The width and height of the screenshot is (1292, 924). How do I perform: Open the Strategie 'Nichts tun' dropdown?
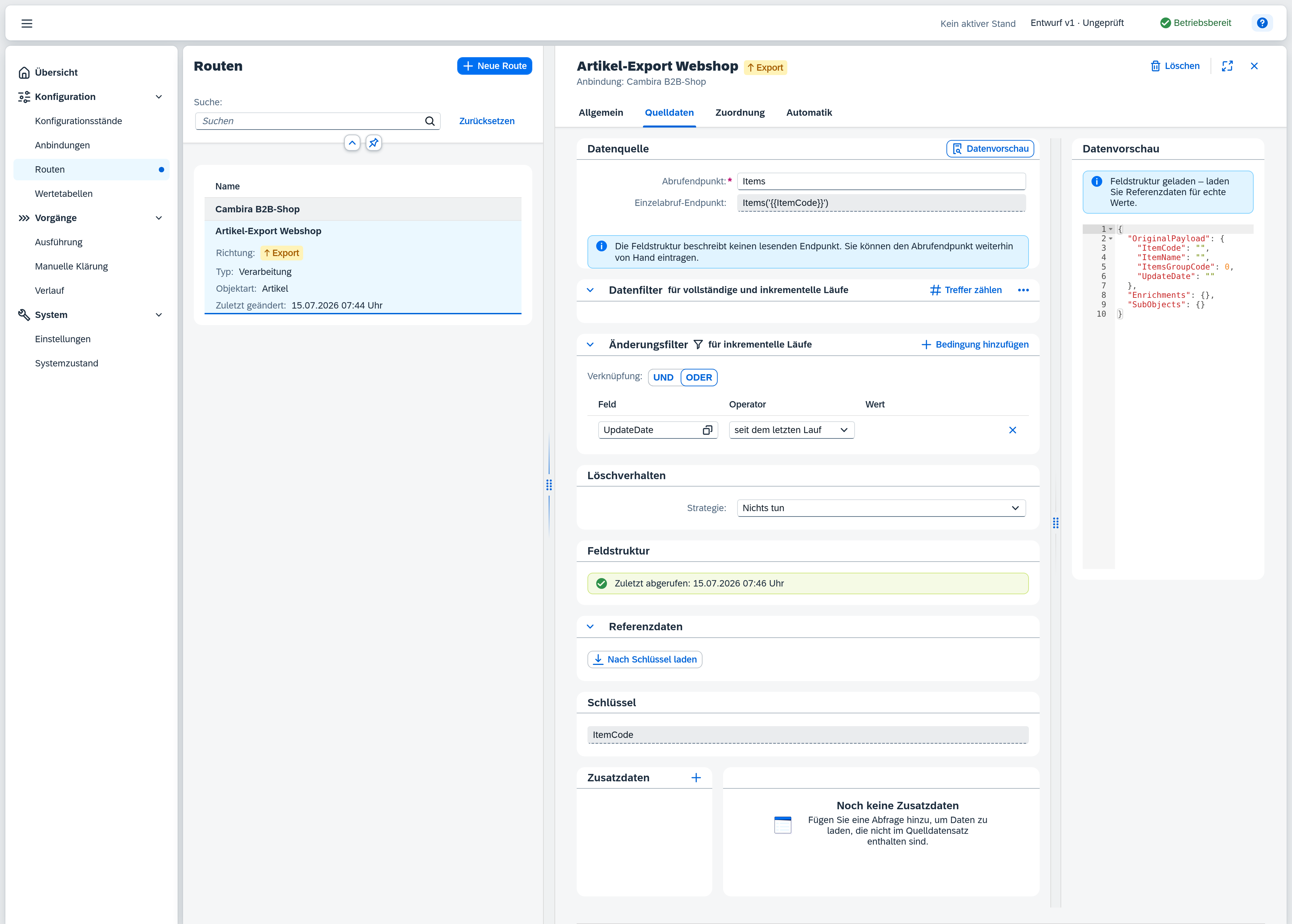click(x=881, y=508)
